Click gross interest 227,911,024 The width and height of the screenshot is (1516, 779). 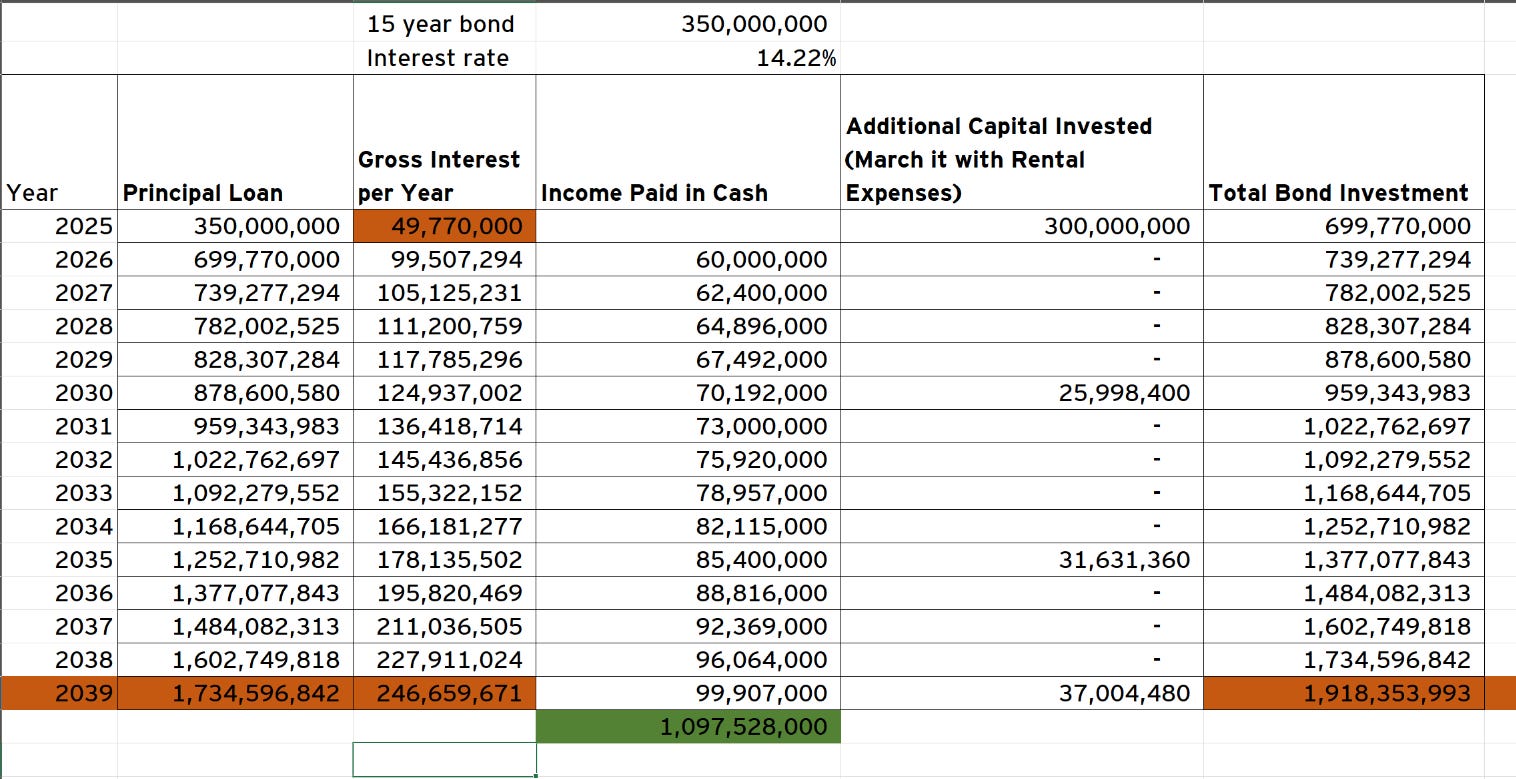click(444, 660)
